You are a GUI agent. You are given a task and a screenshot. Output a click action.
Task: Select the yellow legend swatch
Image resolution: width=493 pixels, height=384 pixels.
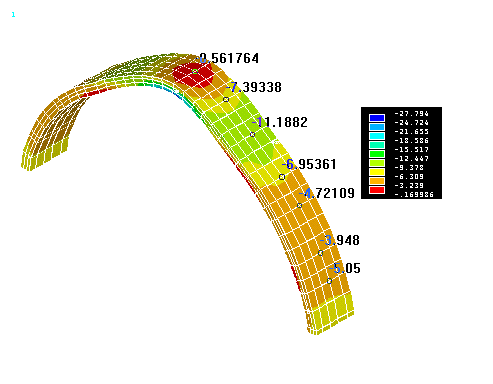point(377,172)
